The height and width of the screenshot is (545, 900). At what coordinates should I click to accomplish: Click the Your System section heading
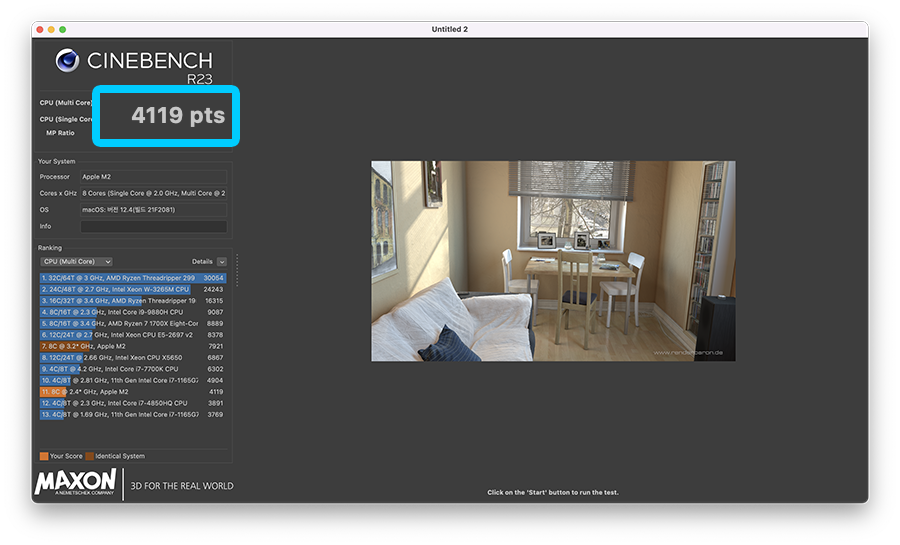pos(56,161)
